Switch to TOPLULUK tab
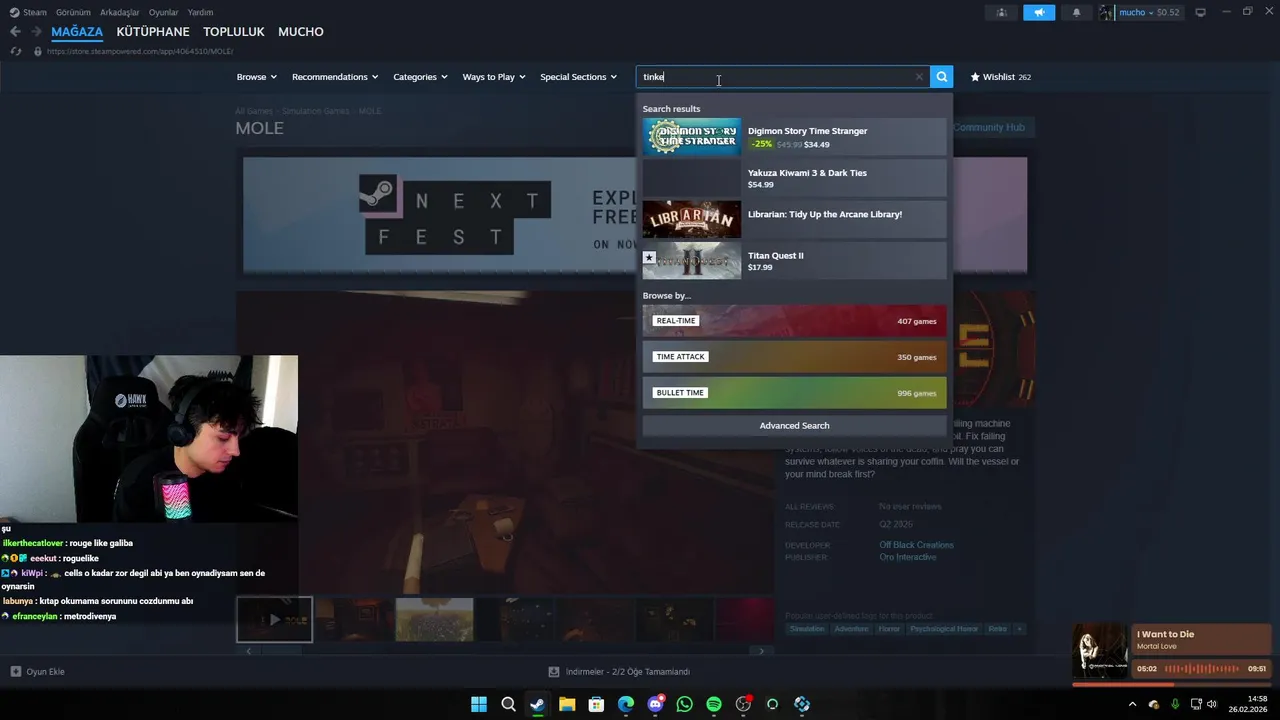Screen dimensions: 1280x720 [234, 32]
